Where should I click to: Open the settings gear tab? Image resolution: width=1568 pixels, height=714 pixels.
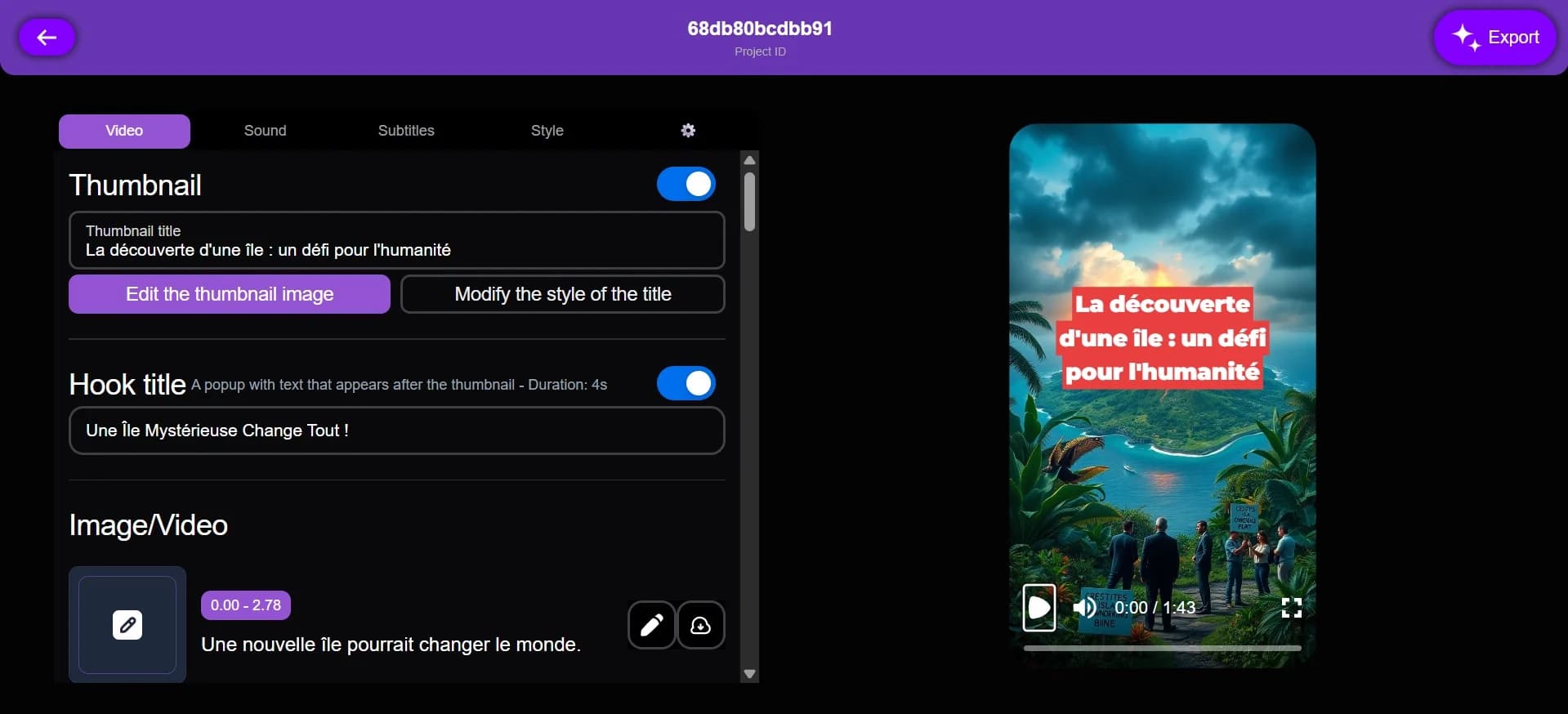[x=688, y=131]
